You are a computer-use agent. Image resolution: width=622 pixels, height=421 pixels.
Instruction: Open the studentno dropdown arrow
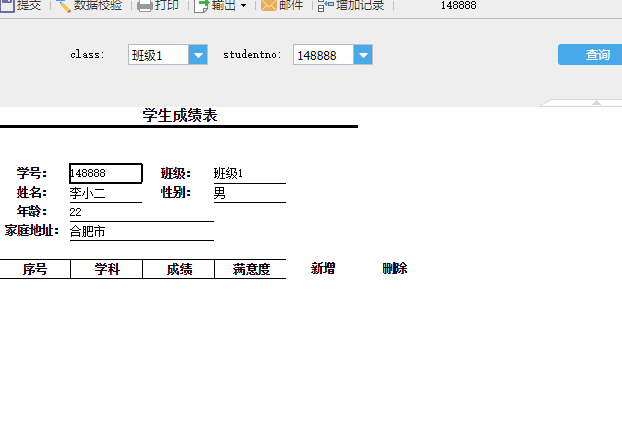coord(363,55)
